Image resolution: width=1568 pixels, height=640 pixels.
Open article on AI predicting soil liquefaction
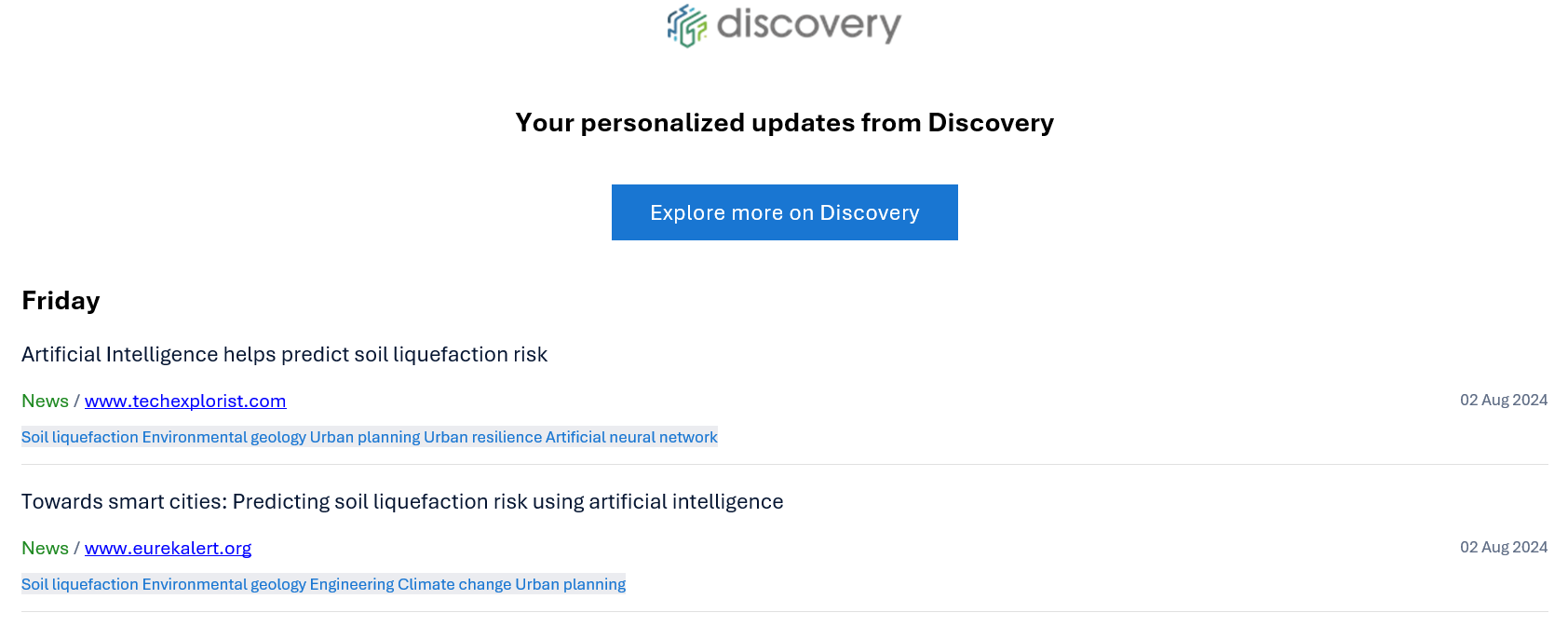tap(284, 354)
